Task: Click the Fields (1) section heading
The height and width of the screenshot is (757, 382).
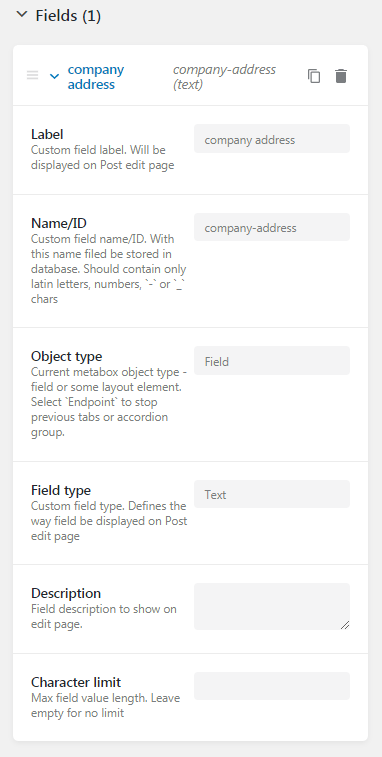Action: click(x=68, y=16)
